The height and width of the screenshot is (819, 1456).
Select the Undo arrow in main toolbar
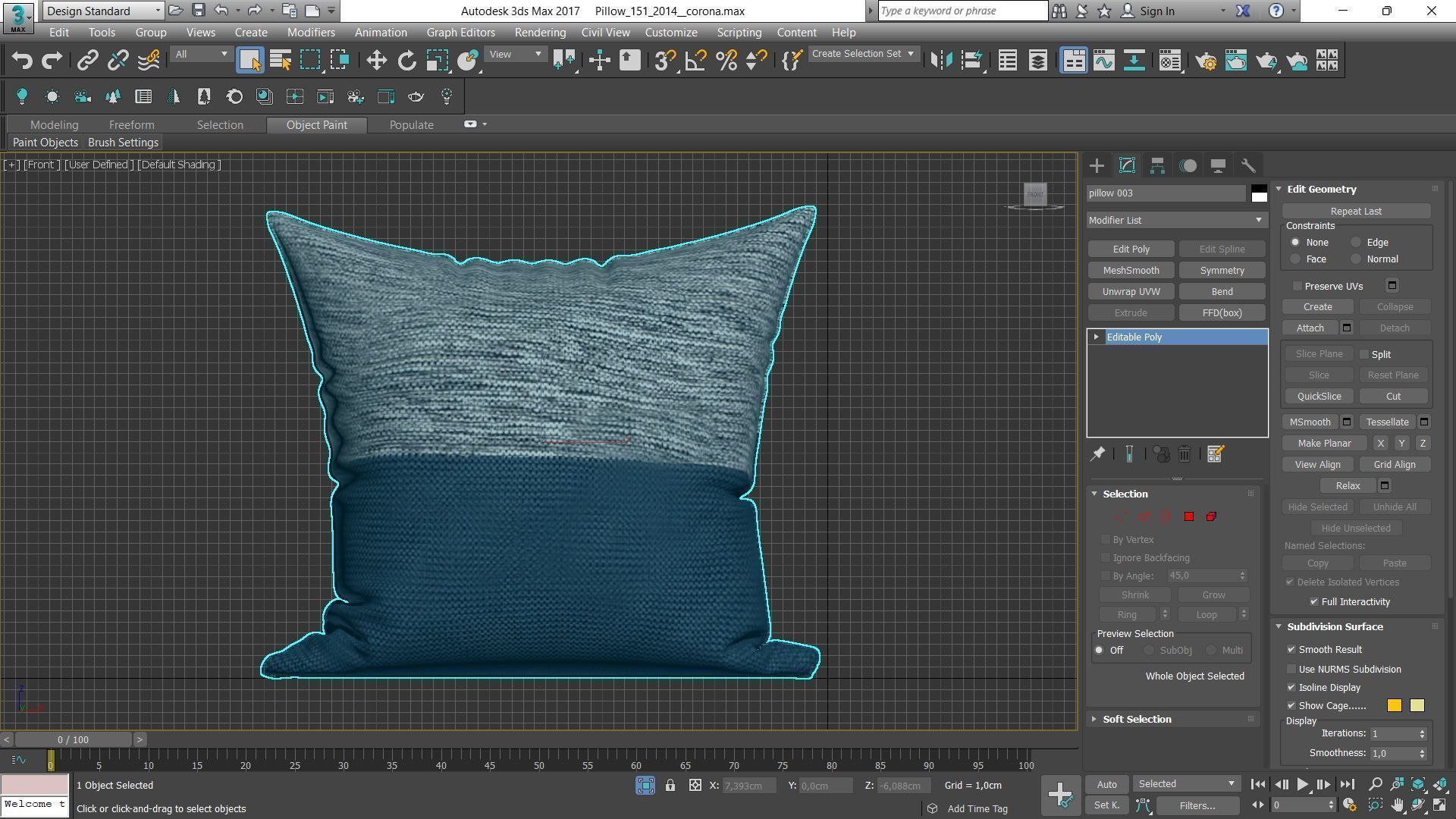coord(22,61)
